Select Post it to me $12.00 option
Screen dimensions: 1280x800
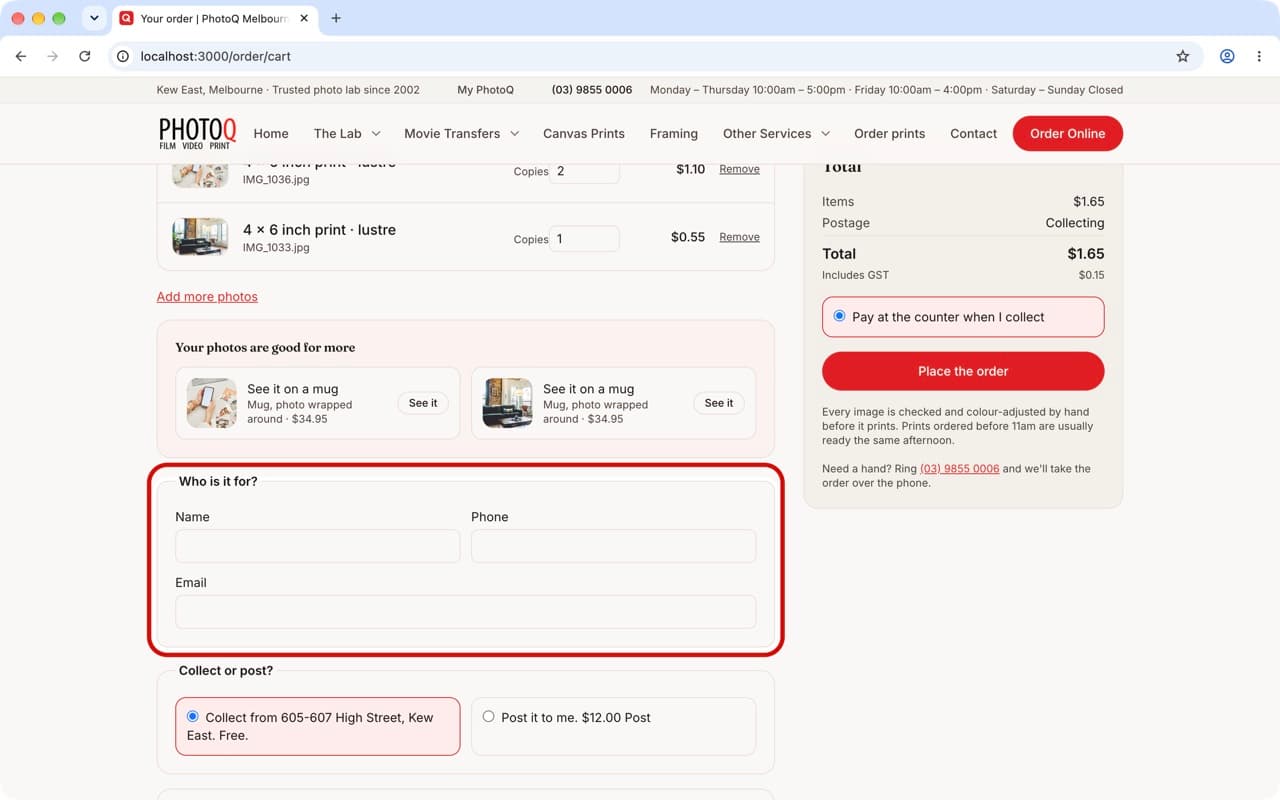tap(613, 726)
